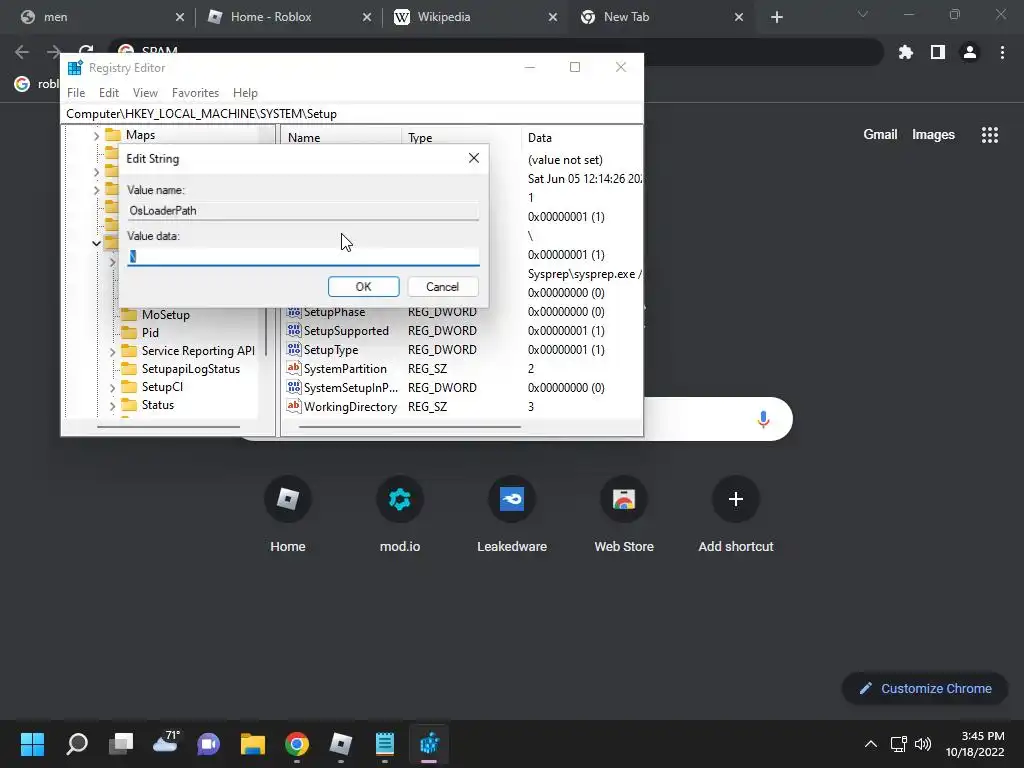Close the Edit String dialog with X
Image resolution: width=1024 pixels, height=768 pixels.
coord(474,158)
